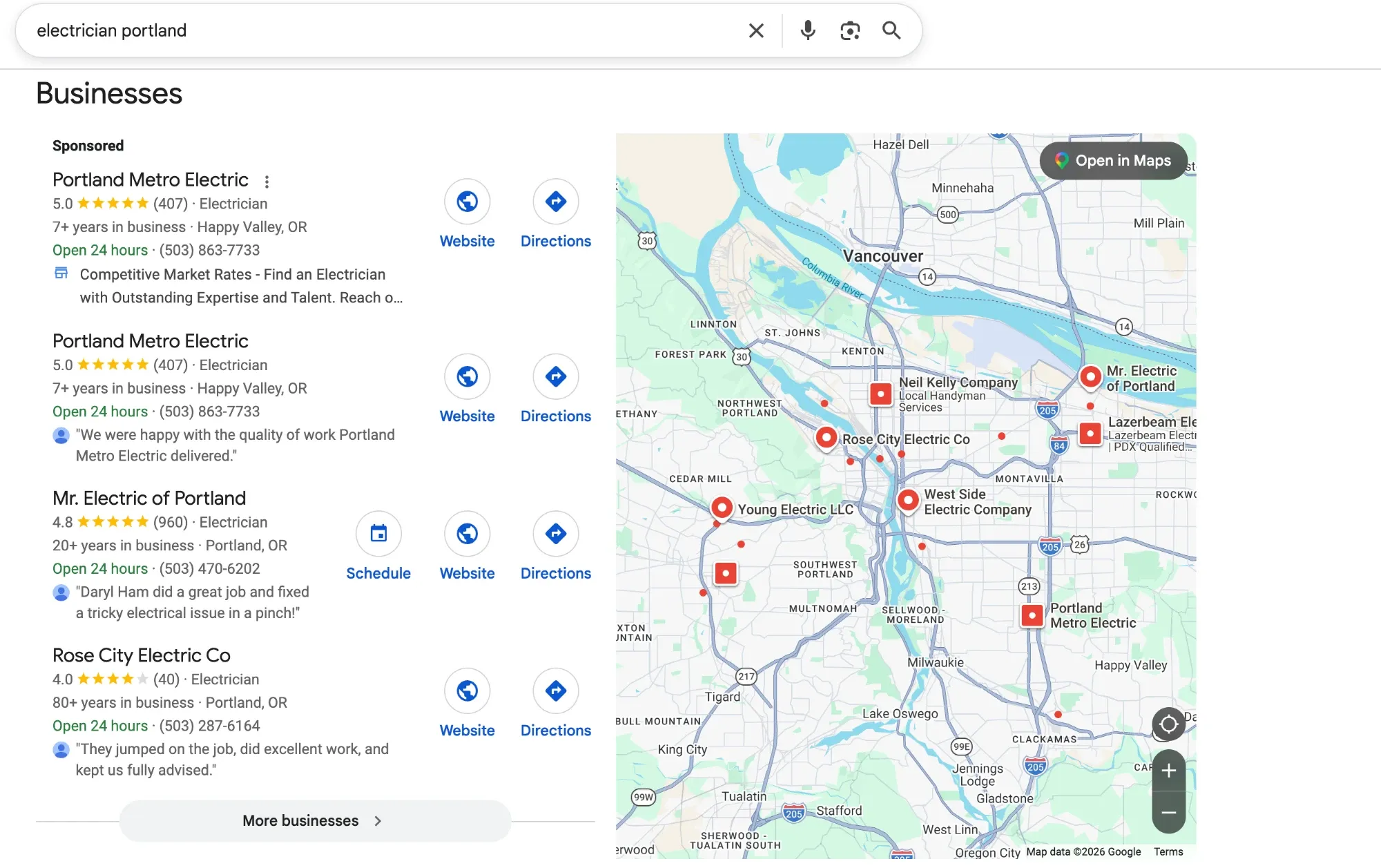Open Website icon for second Portland Metro Electric listing
The height and width of the screenshot is (868, 1381).
point(467,376)
